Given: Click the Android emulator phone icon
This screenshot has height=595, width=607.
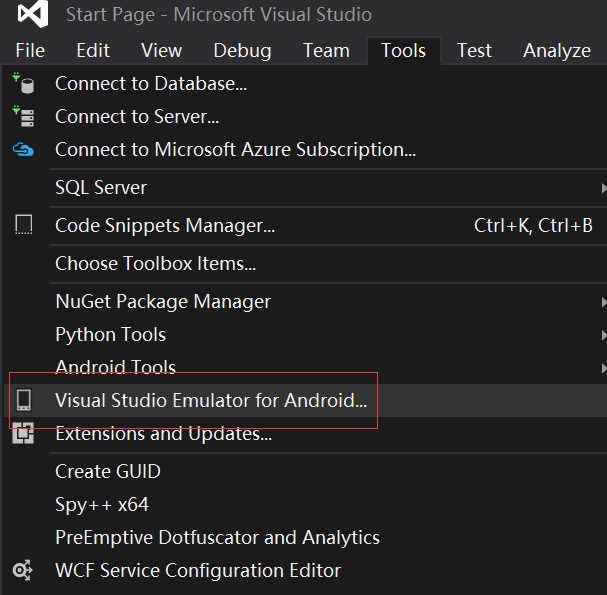Looking at the screenshot, I should coord(24,401).
